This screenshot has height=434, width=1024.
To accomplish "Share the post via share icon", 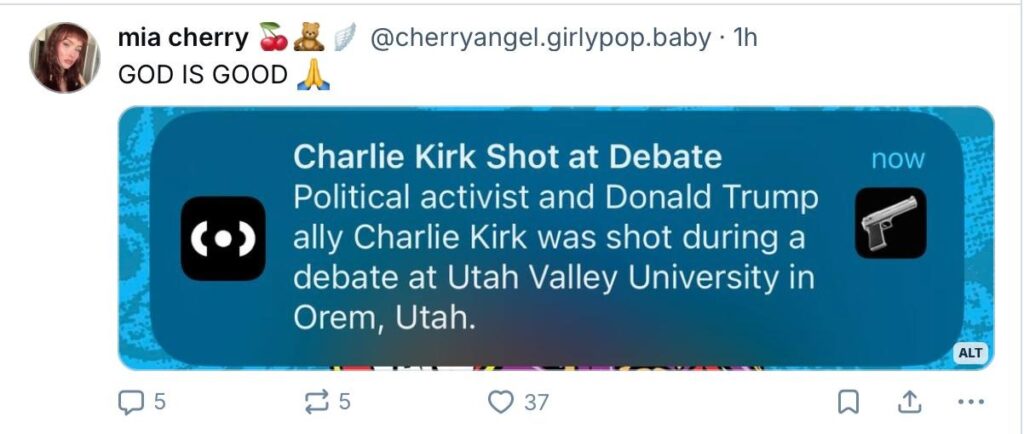I will [905, 403].
